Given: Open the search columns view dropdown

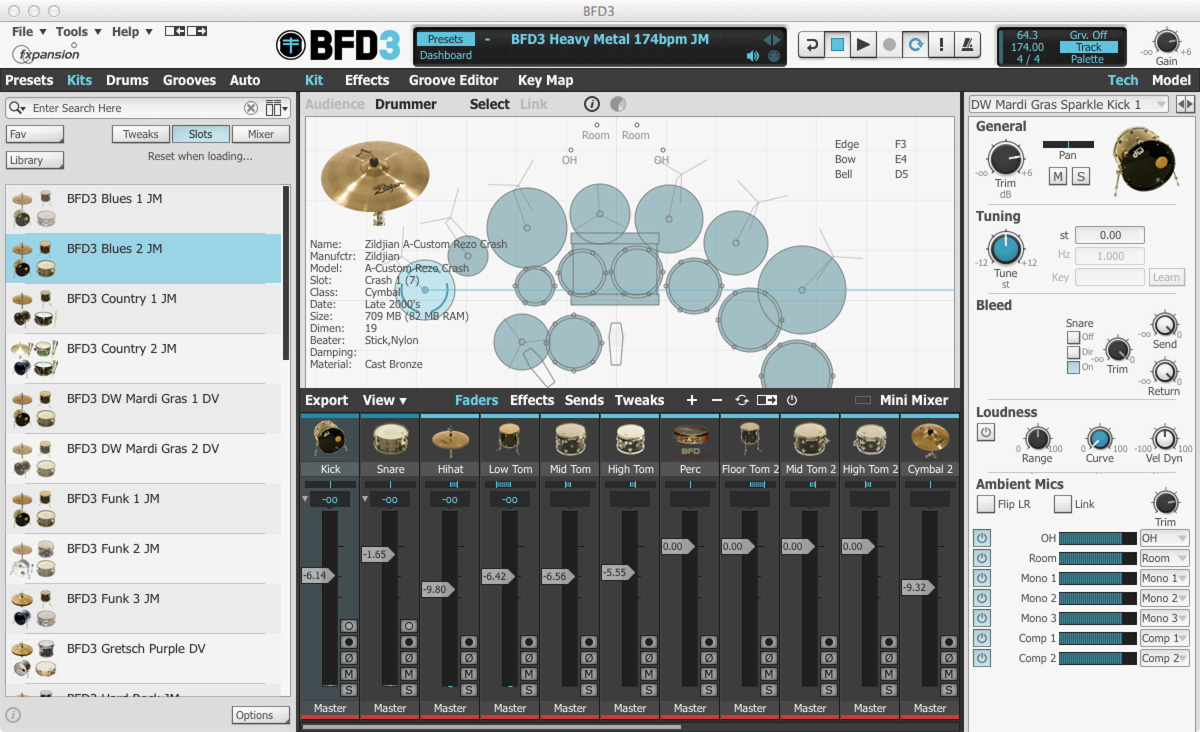Looking at the screenshot, I should pyautogui.click(x=276, y=108).
